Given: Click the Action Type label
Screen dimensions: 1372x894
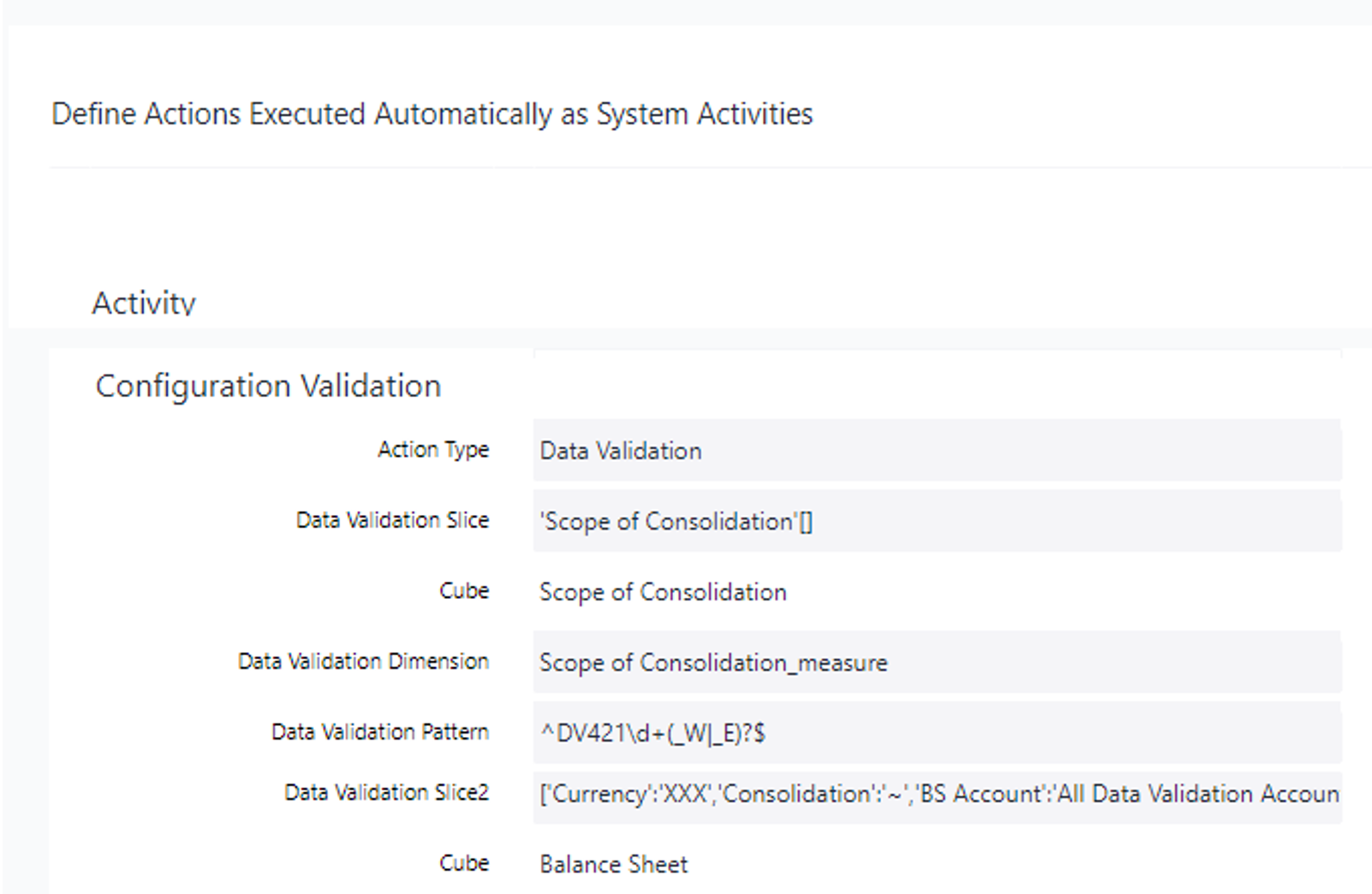Looking at the screenshot, I should (x=432, y=450).
